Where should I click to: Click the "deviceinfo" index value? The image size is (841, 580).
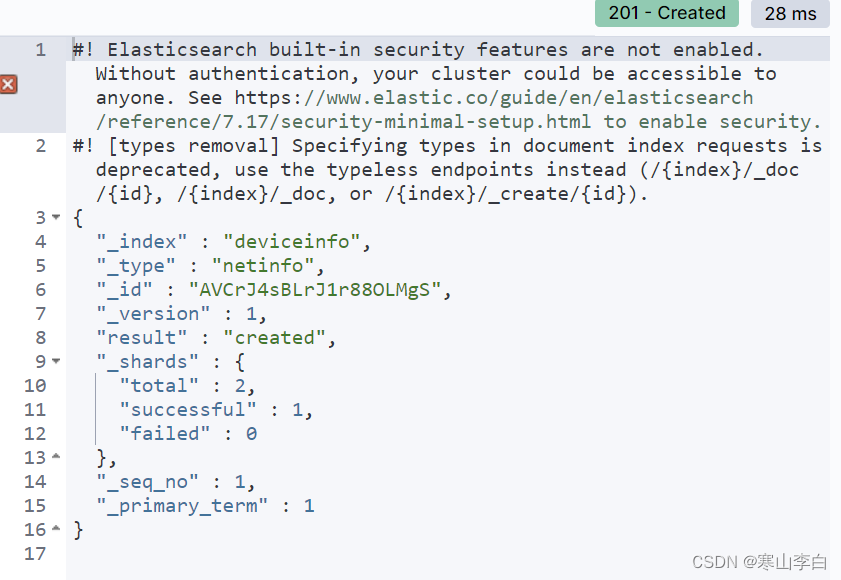coord(292,241)
